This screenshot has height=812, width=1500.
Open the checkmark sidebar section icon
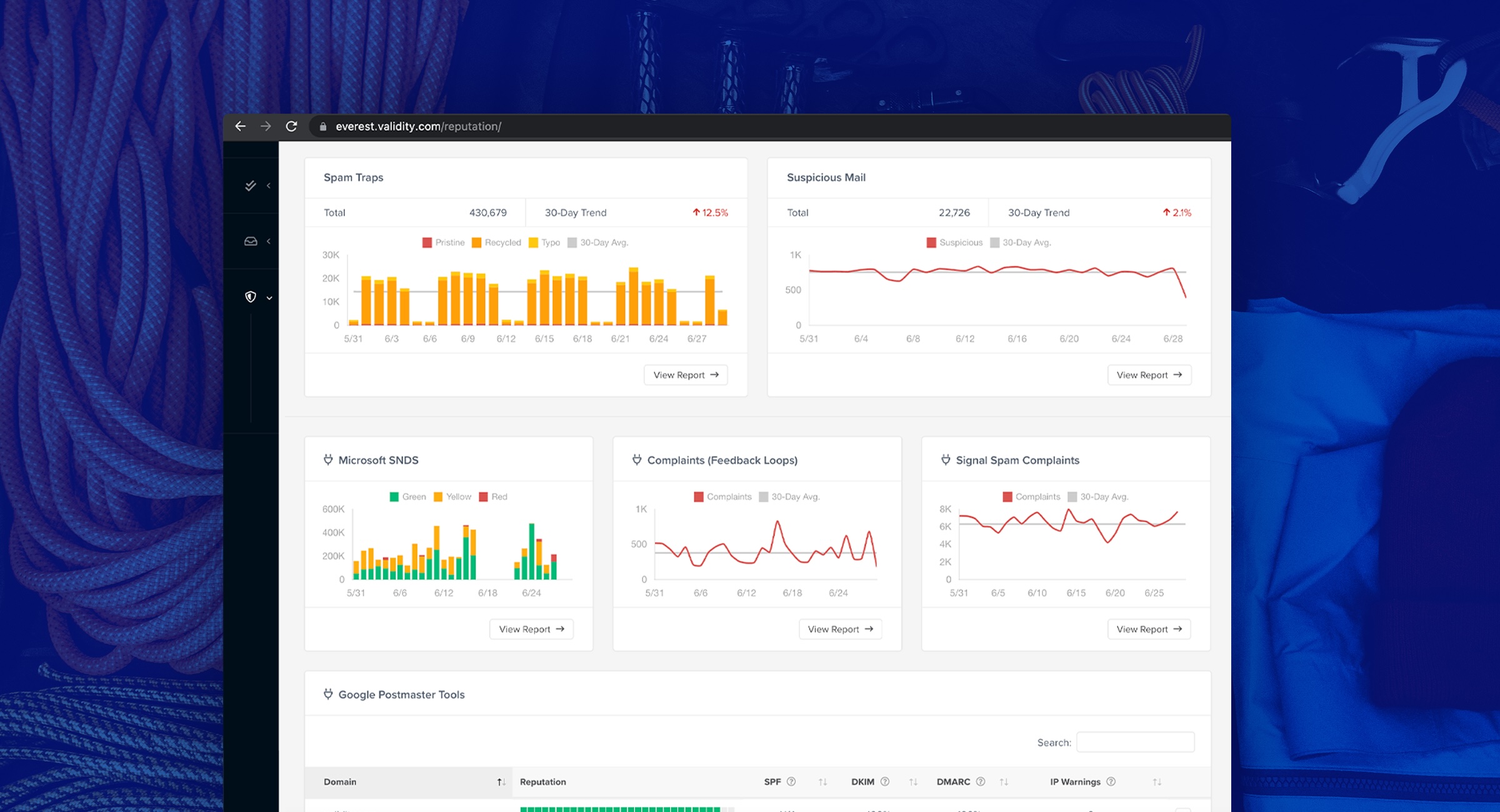(x=251, y=186)
